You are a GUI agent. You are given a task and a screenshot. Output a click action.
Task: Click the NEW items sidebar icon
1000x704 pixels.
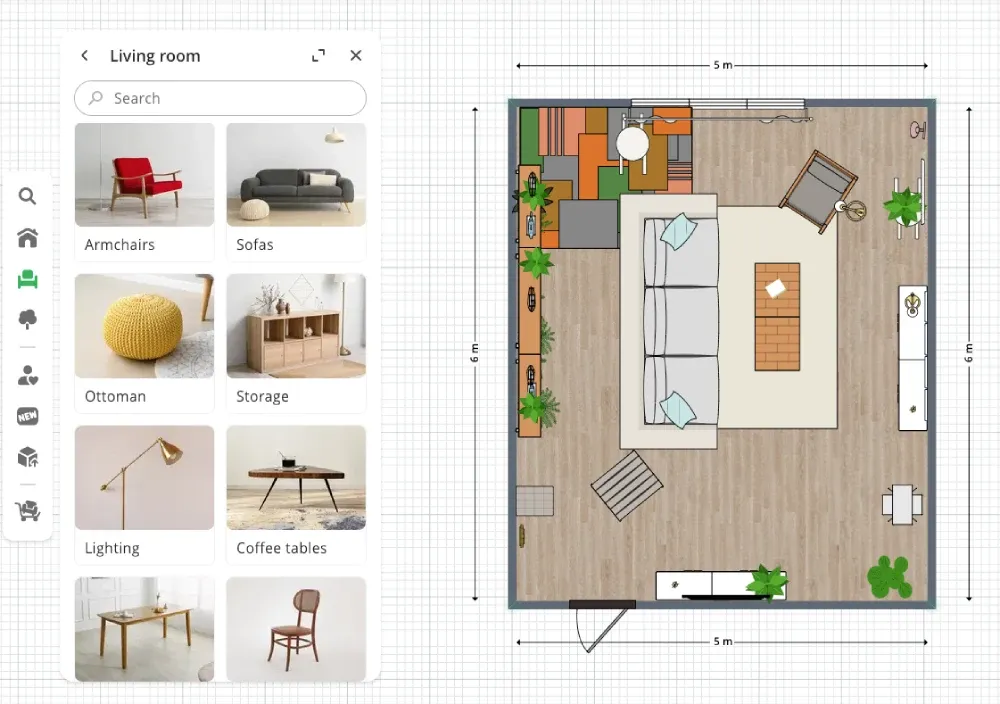click(27, 415)
